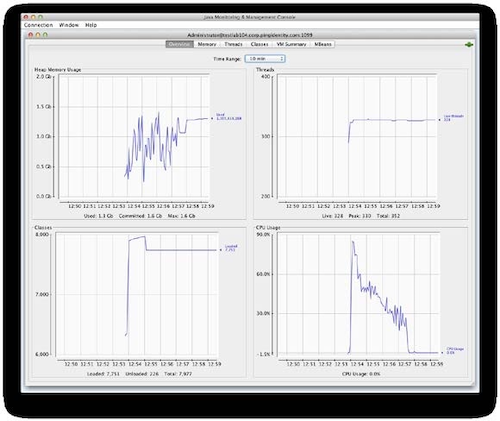Click the 'Classes' panel title
500x421 pixels.
[x=43, y=228]
